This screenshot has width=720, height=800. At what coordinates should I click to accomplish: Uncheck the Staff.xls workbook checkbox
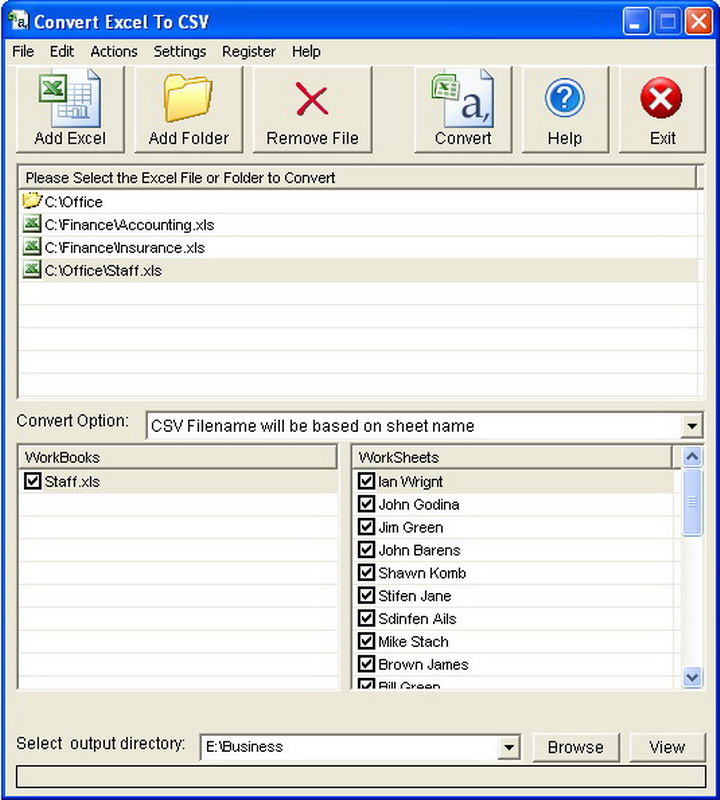tap(32, 481)
